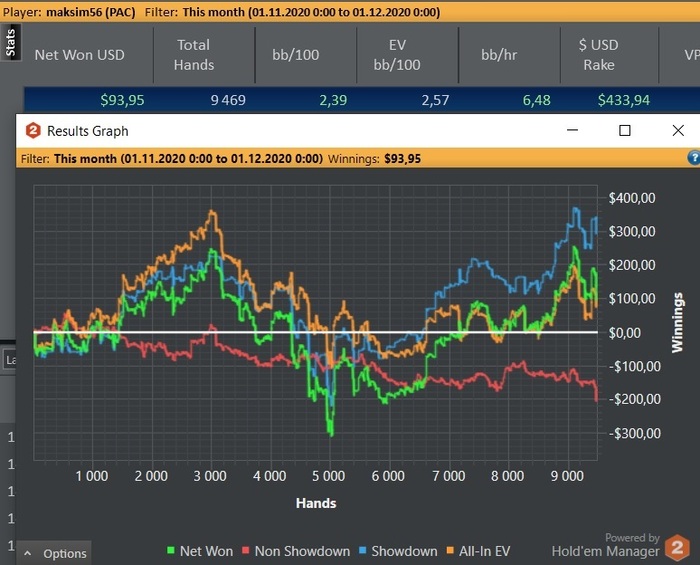Viewport: 700px width, 565px height.
Task: Open help via the blue question mark icon
Action: pos(693,158)
